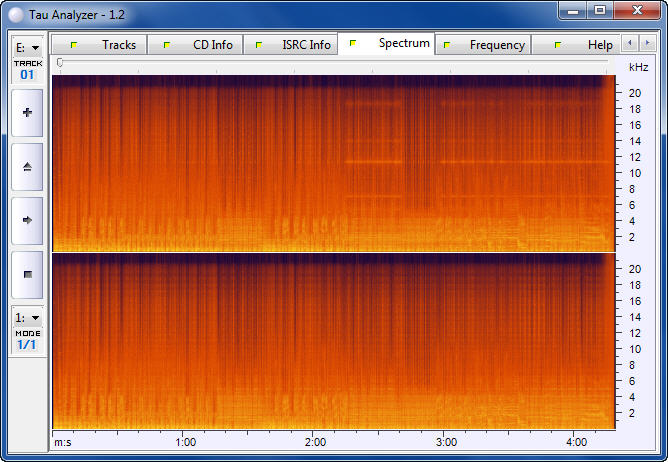668x462 pixels.
Task: Click the 2:00 mark on time axis
Action: [x=315, y=441]
